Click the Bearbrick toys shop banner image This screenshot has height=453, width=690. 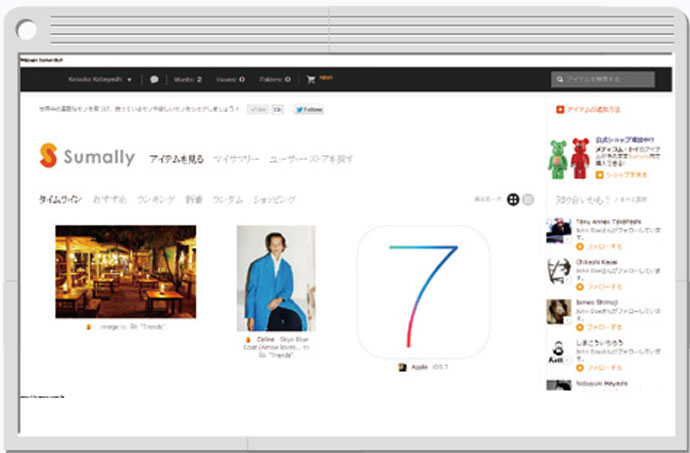point(569,158)
